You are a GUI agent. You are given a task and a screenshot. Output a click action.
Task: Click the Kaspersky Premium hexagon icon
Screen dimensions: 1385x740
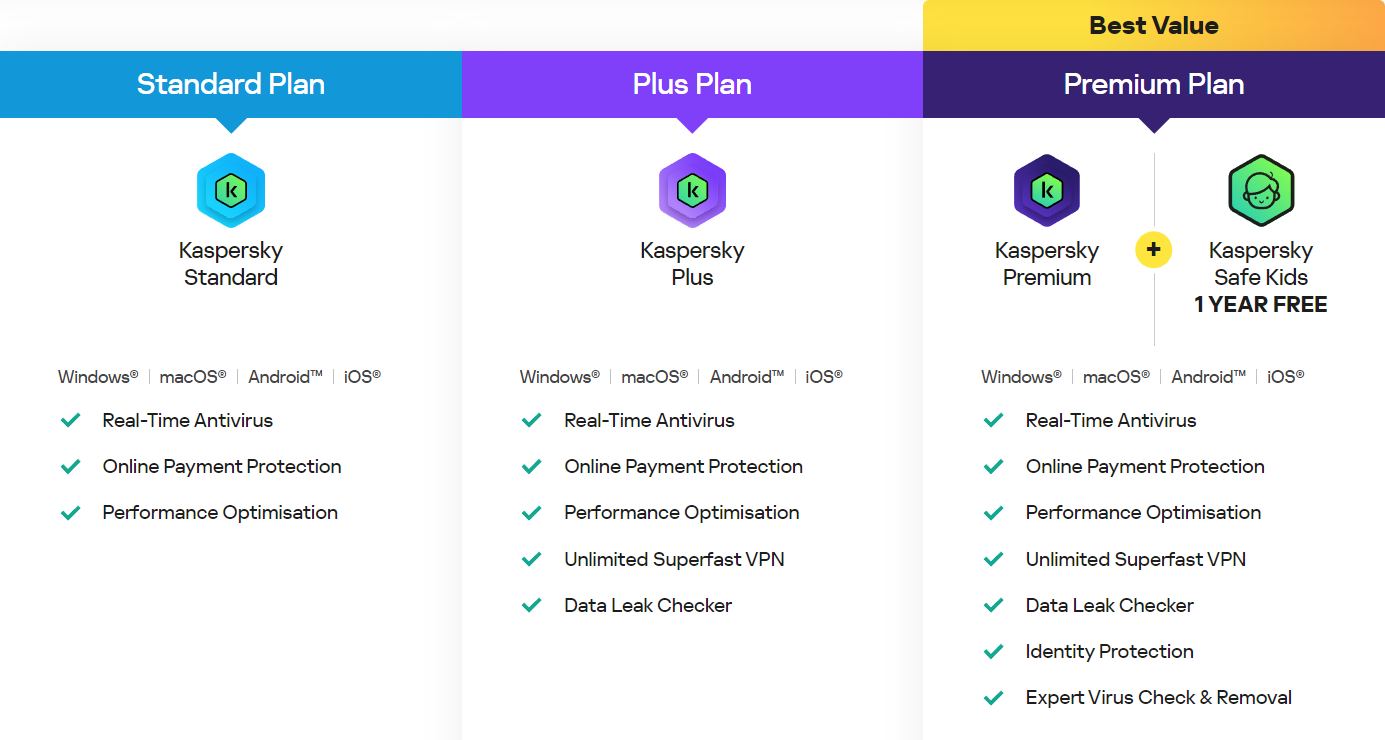click(1047, 190)
